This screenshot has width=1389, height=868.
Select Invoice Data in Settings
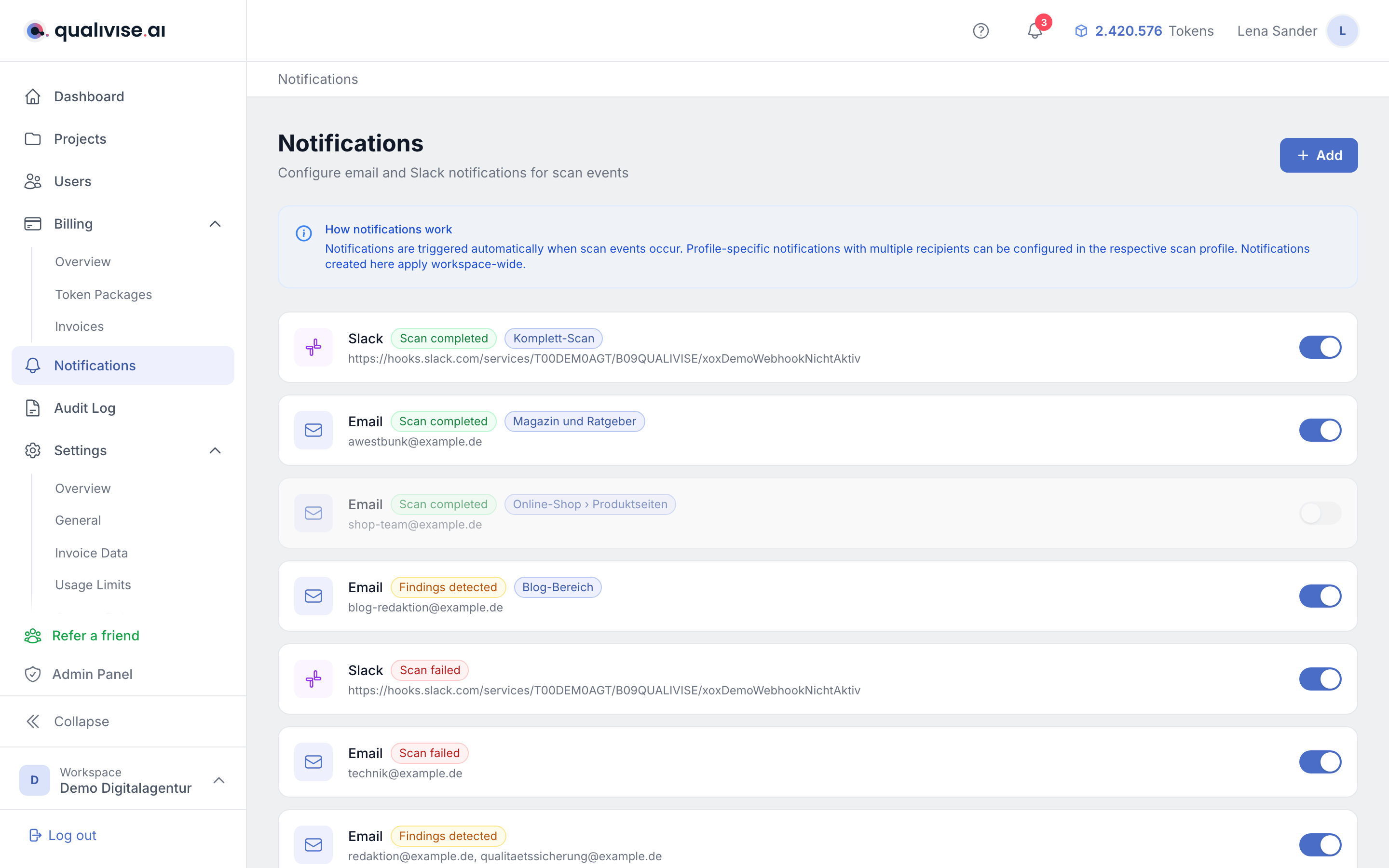[91, 553]
